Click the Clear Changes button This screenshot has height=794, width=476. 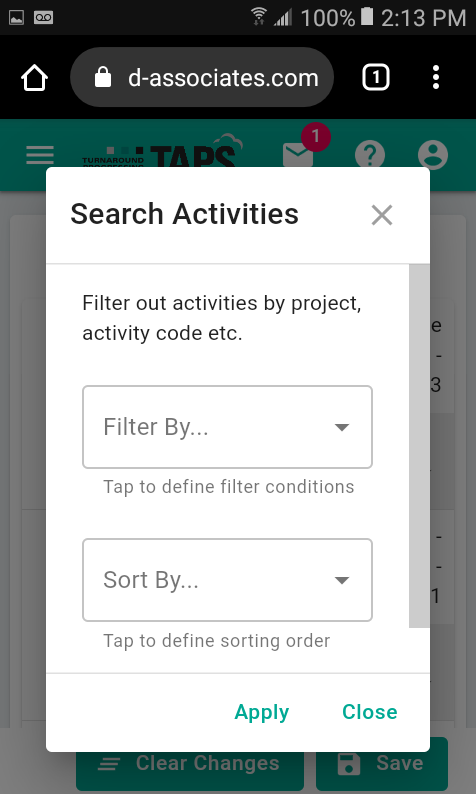click(190, 764)
